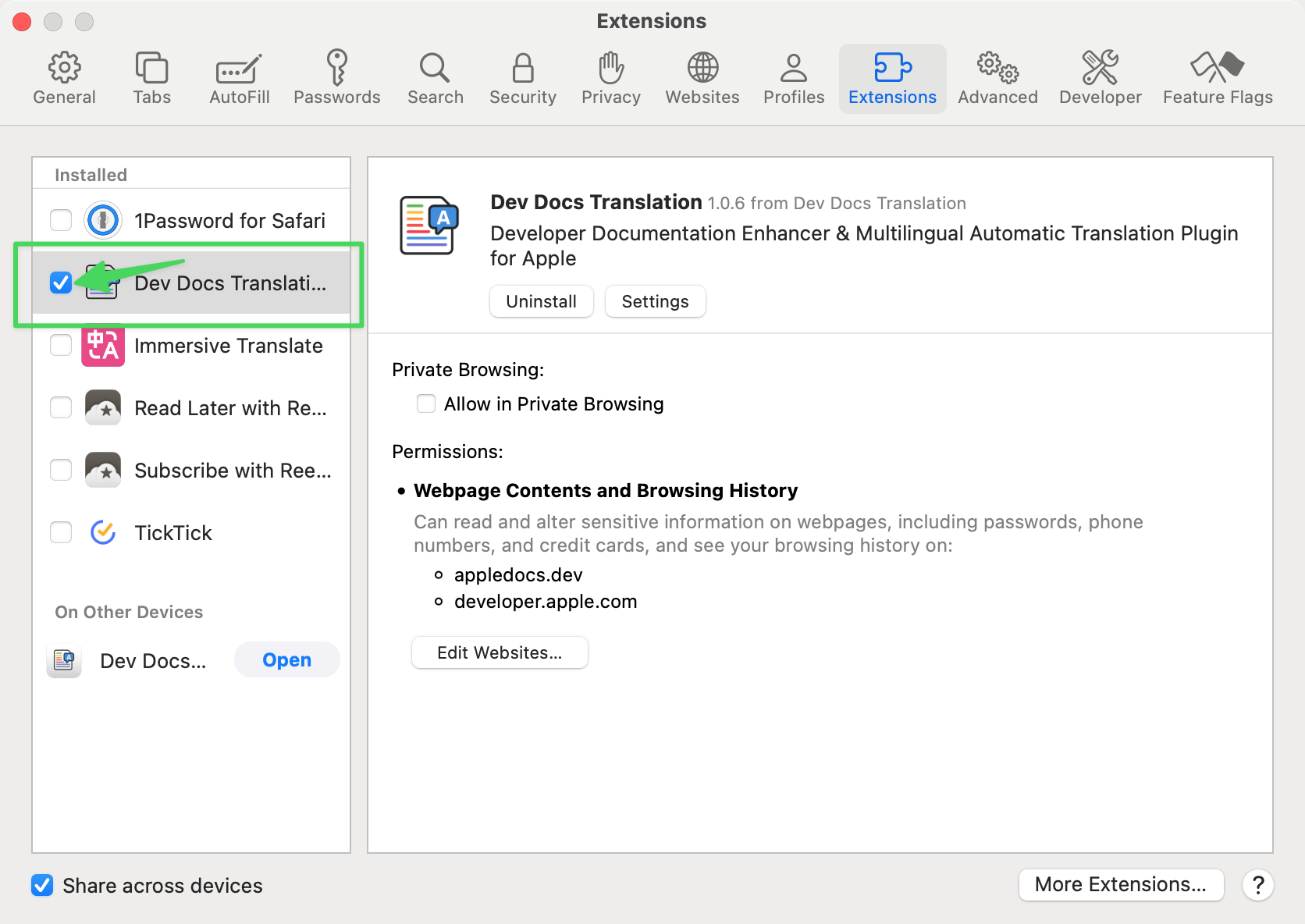Open the General settings gear icon
This screenshot has width=1305, height=924.
coord(64,69)
